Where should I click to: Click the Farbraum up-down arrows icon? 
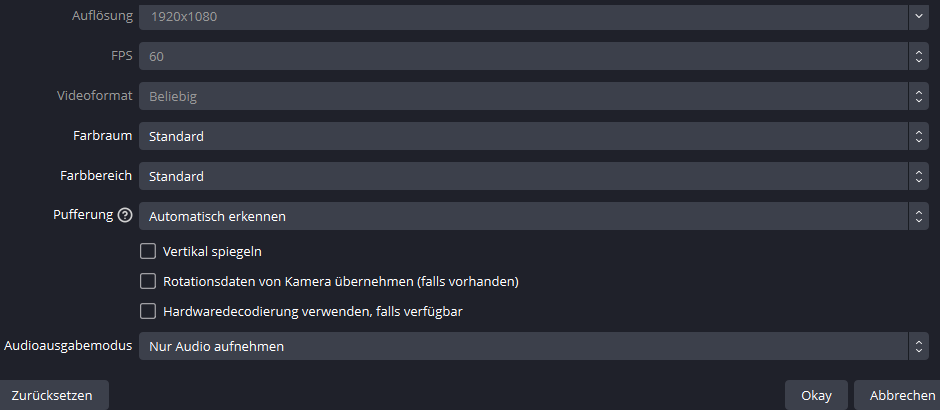918,137
